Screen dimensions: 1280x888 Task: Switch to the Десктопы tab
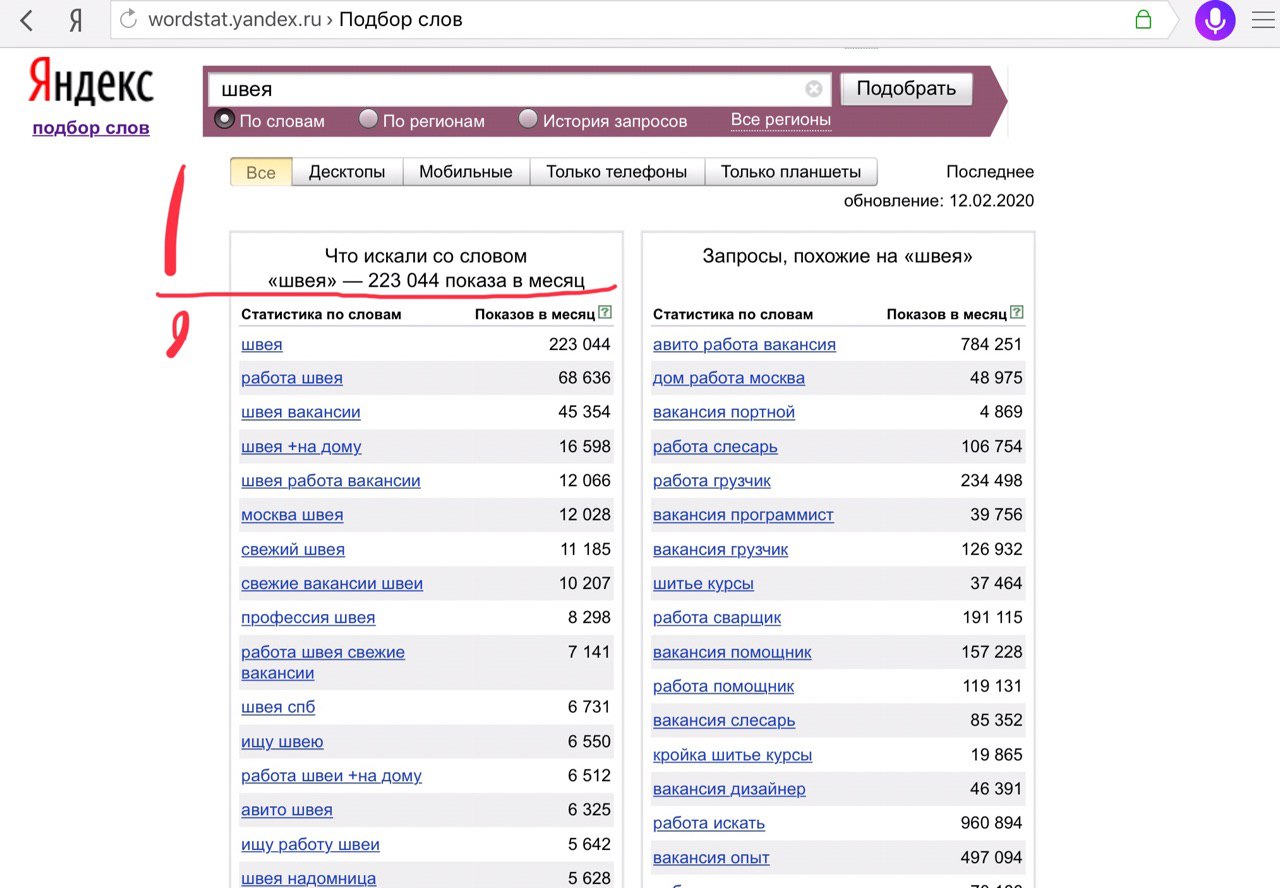pos(347,172)
